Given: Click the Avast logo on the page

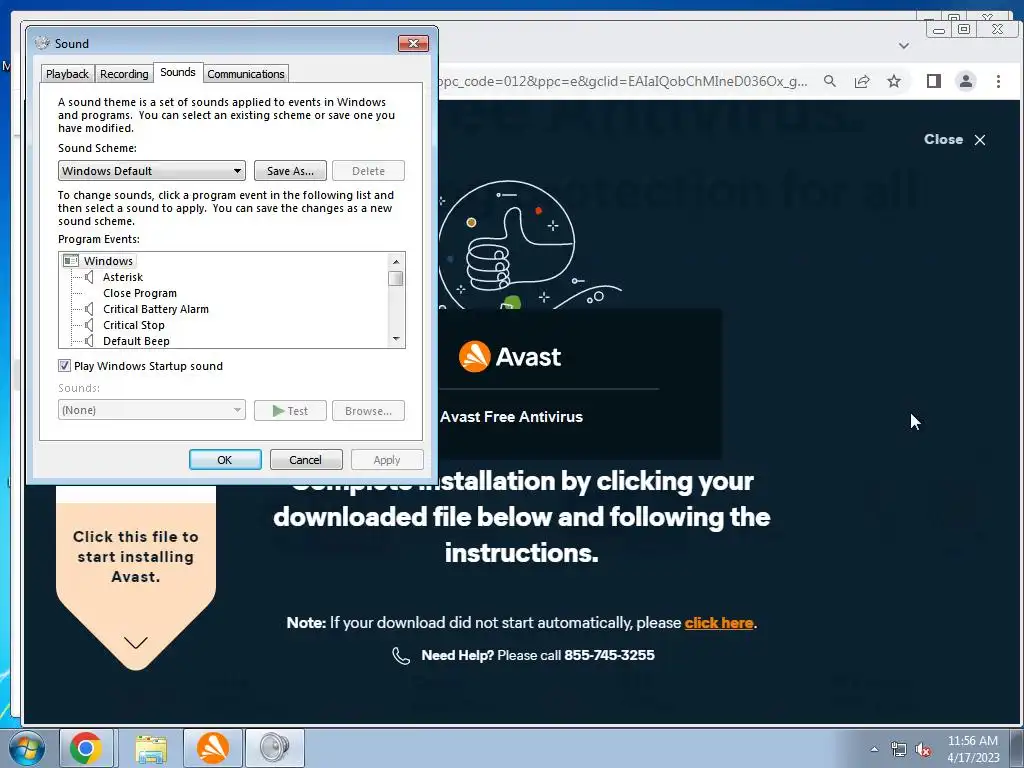Looking at the screenshot, I should (x=509, y=357).
